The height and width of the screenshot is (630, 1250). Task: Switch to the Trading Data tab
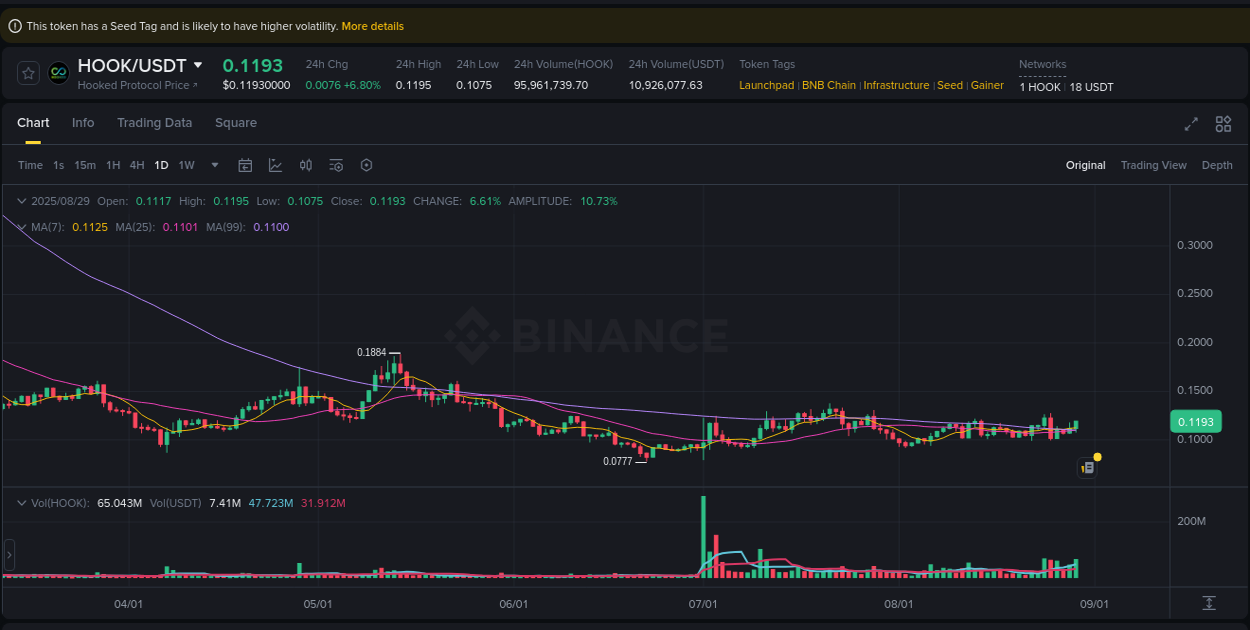[x=154, y=122]
